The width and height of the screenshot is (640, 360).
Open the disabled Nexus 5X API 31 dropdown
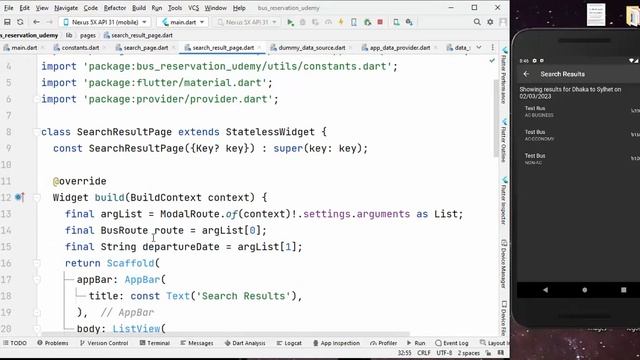[x=247, y=22]
